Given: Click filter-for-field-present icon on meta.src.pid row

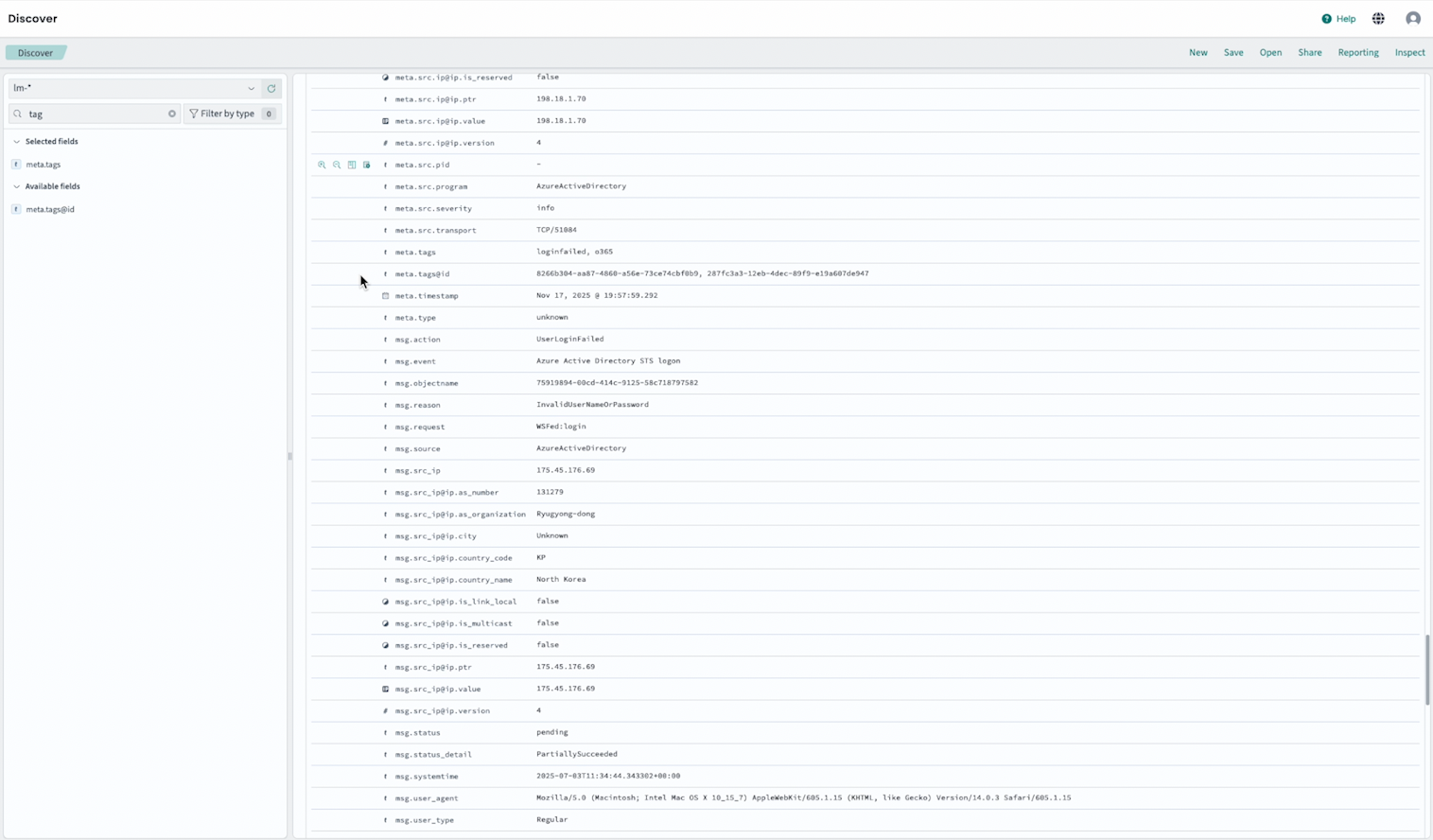Looking at the screenshot, I should pos(367,165).
